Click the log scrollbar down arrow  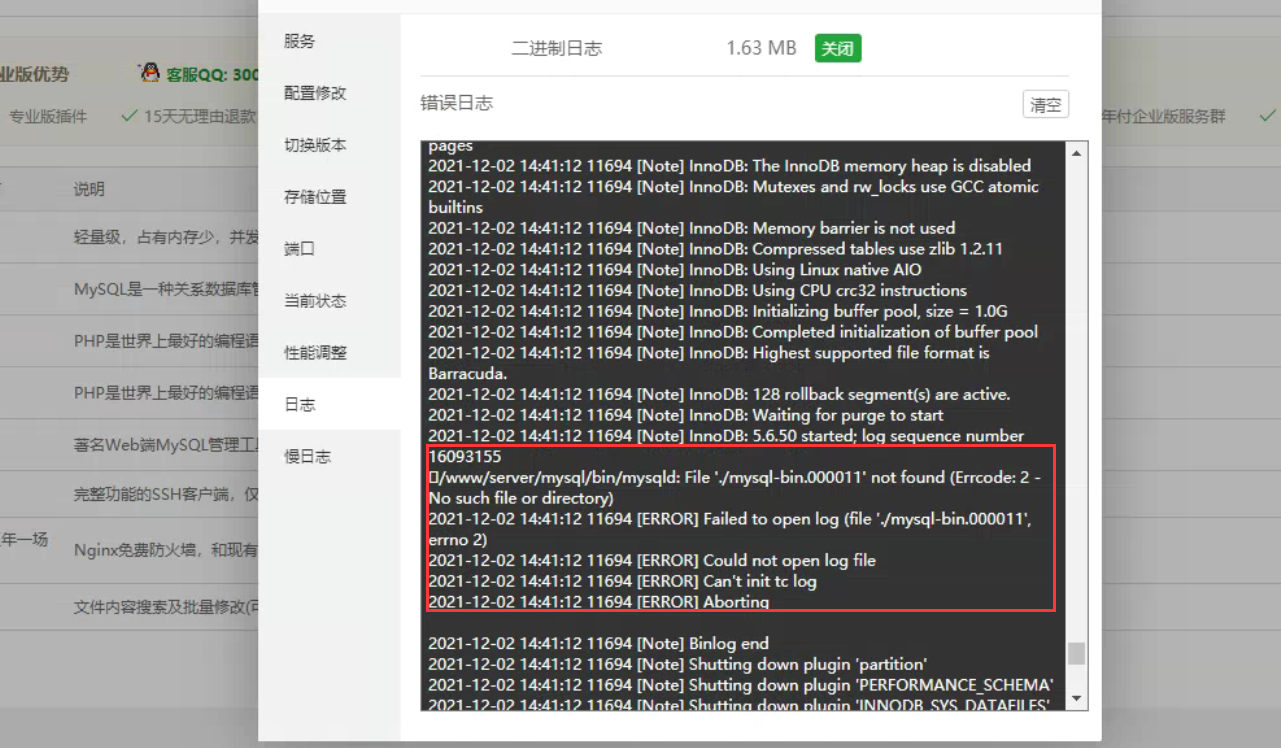coord(1076,697)
